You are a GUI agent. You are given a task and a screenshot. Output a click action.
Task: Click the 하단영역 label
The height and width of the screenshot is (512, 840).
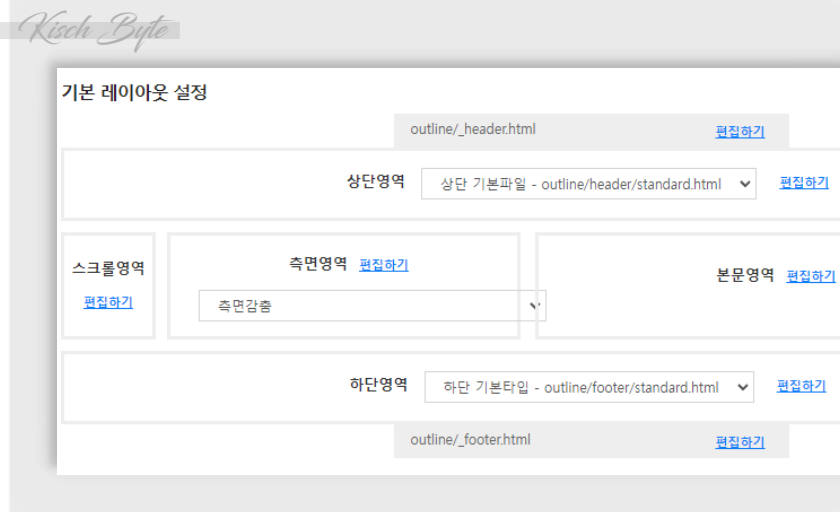click(x=379, y=385)
